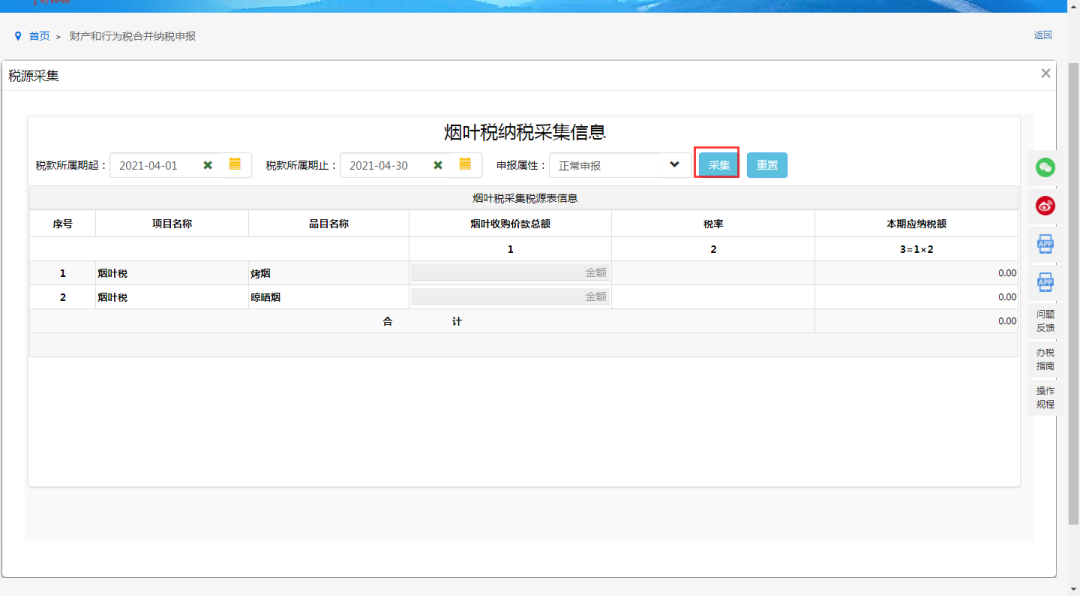Click the 本期应纳税额 column header
The height and width of the screenshot is (596, 1080).
click(916, 224)
